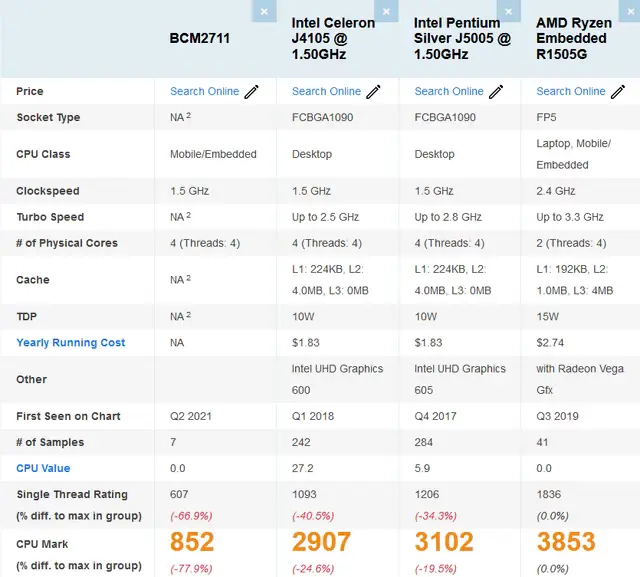Click pencil edit icon in BCM2711 price cell

click(x=251, y=91)
